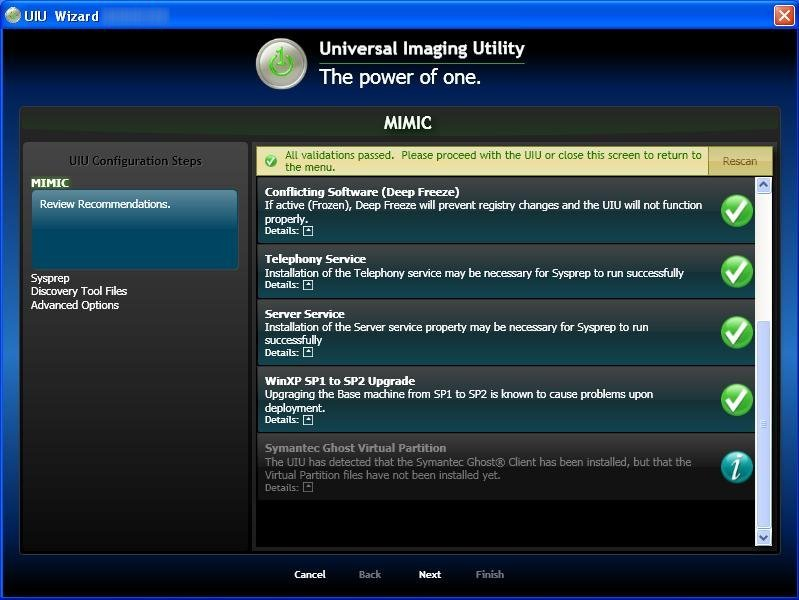Image resolution: width=799 pixels, height=600 pixels.
Task: Click the Telephony Service heading
Action: coord(315,259)
